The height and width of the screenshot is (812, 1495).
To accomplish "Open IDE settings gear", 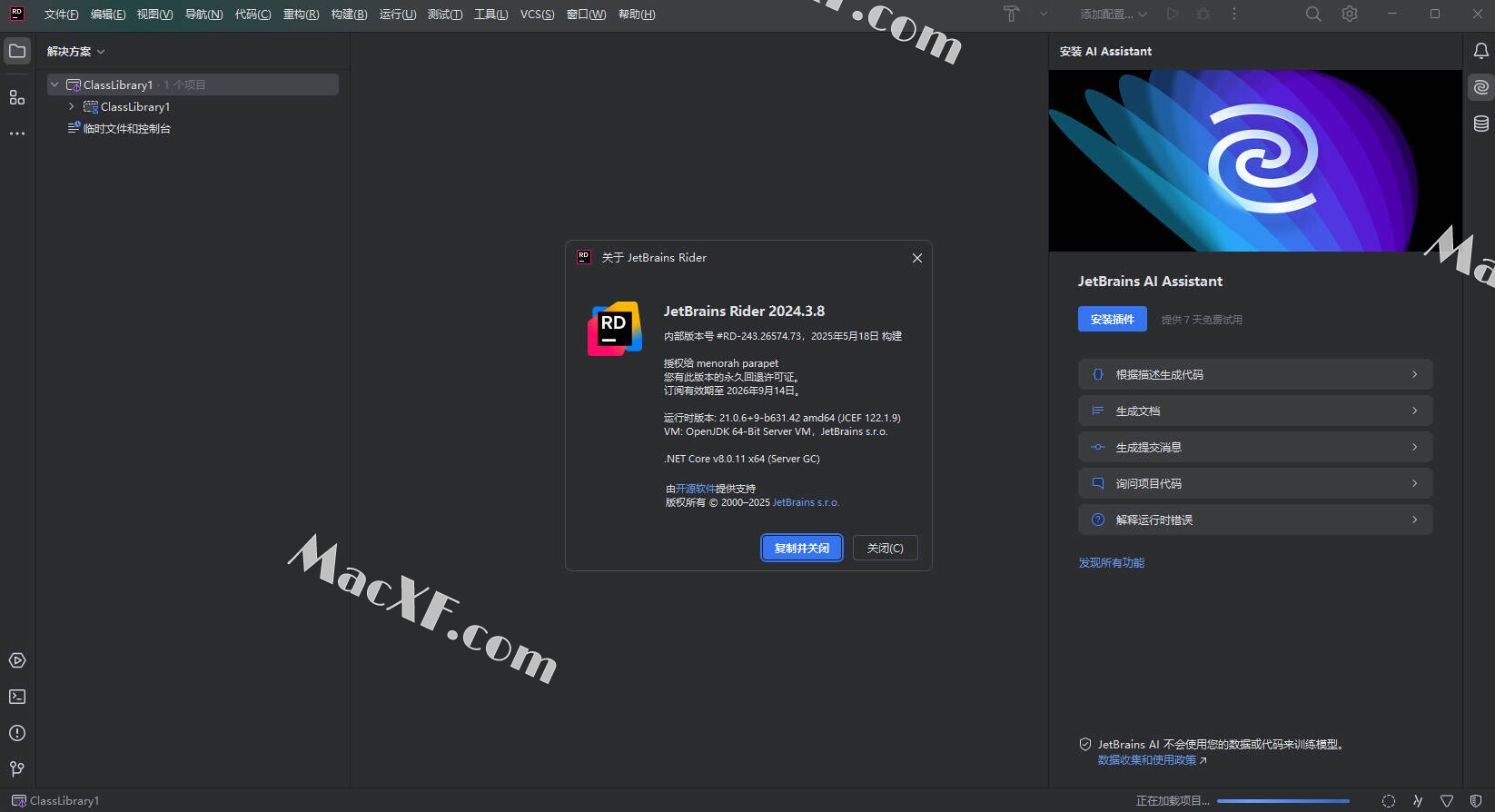I will pos(1350,14).
